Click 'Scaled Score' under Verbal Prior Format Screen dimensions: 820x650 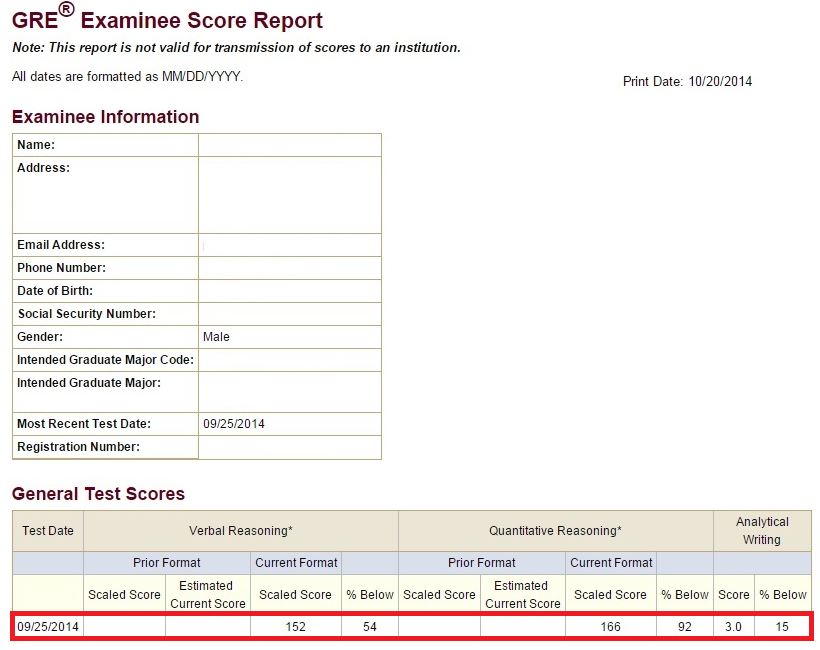coord(124,595)
